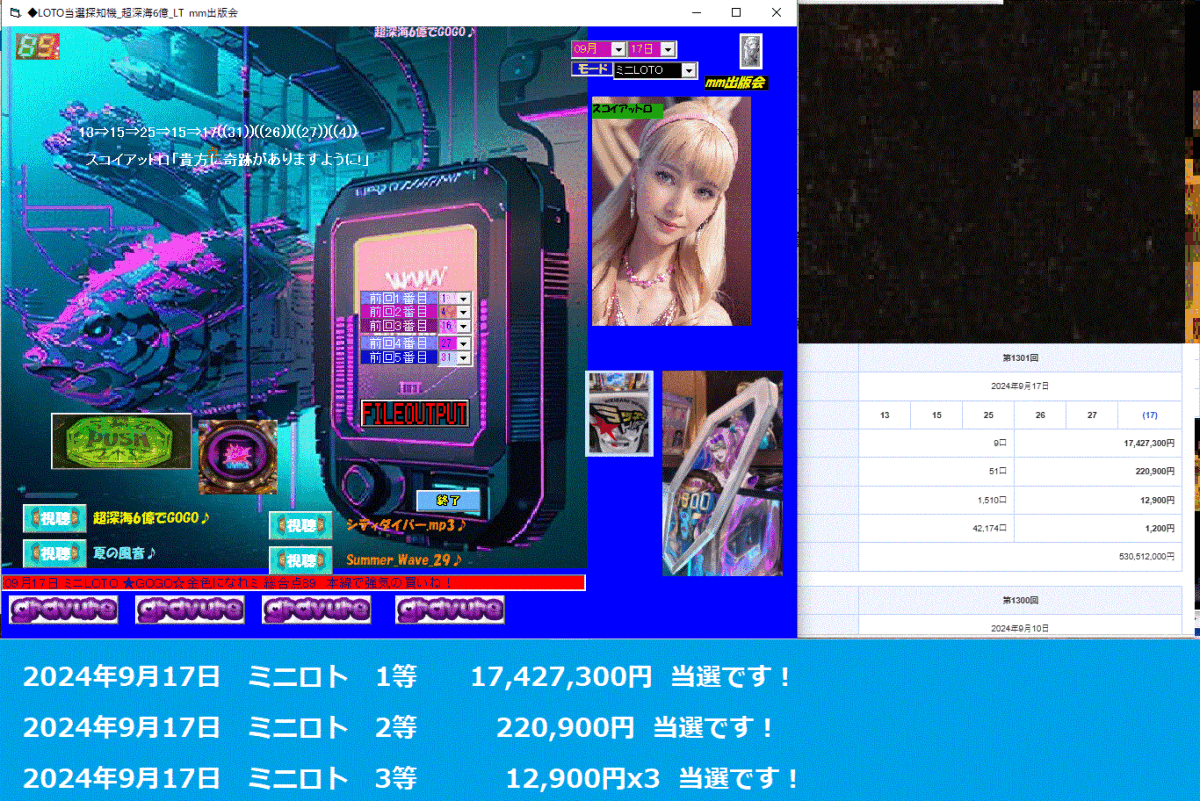Click winning number 27 in the results table

point(1092,415)
